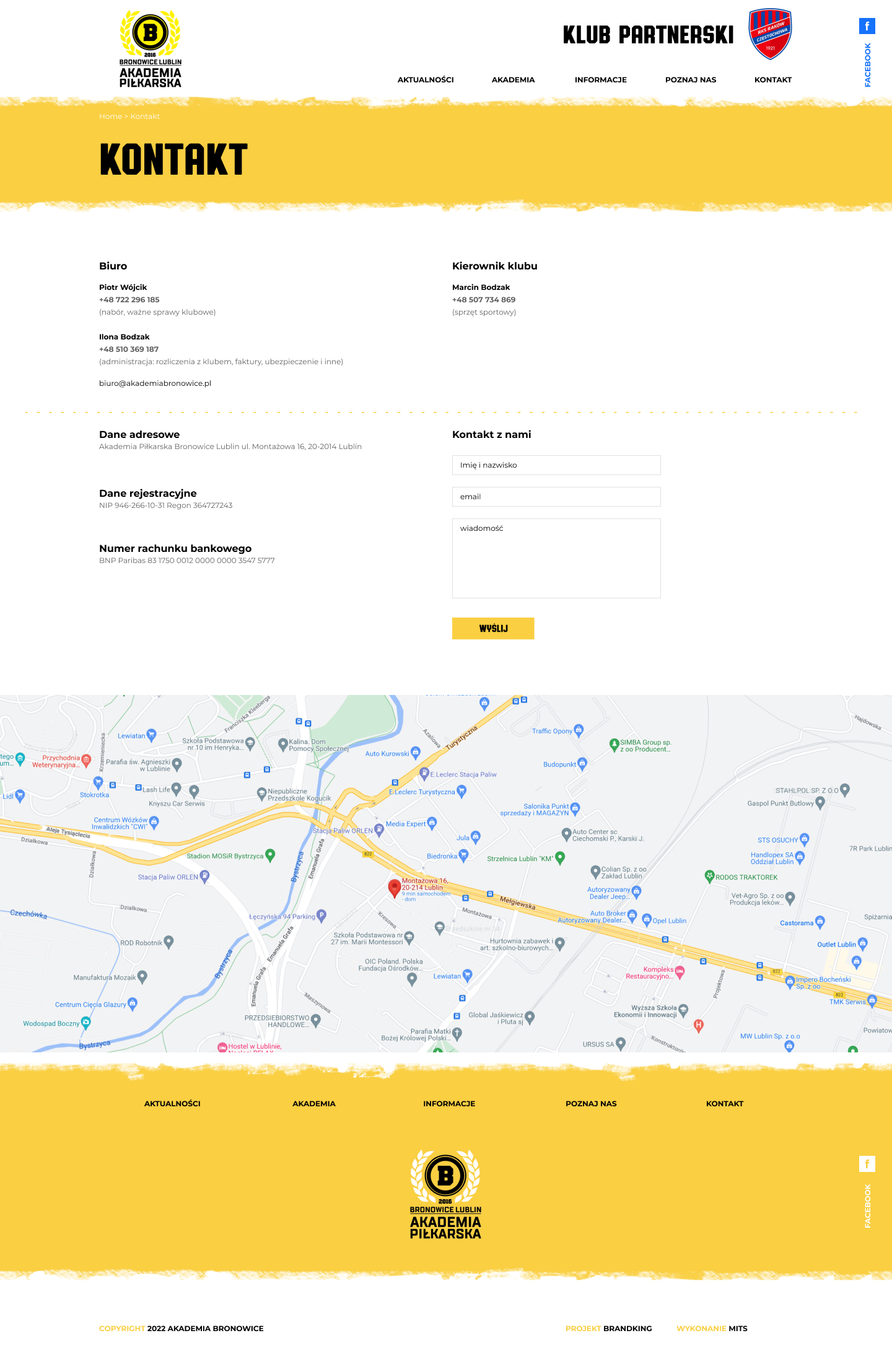Viewport: 892px width, 1372px height.
Task: Click into the email input field
Action: (x=556, y=497)
